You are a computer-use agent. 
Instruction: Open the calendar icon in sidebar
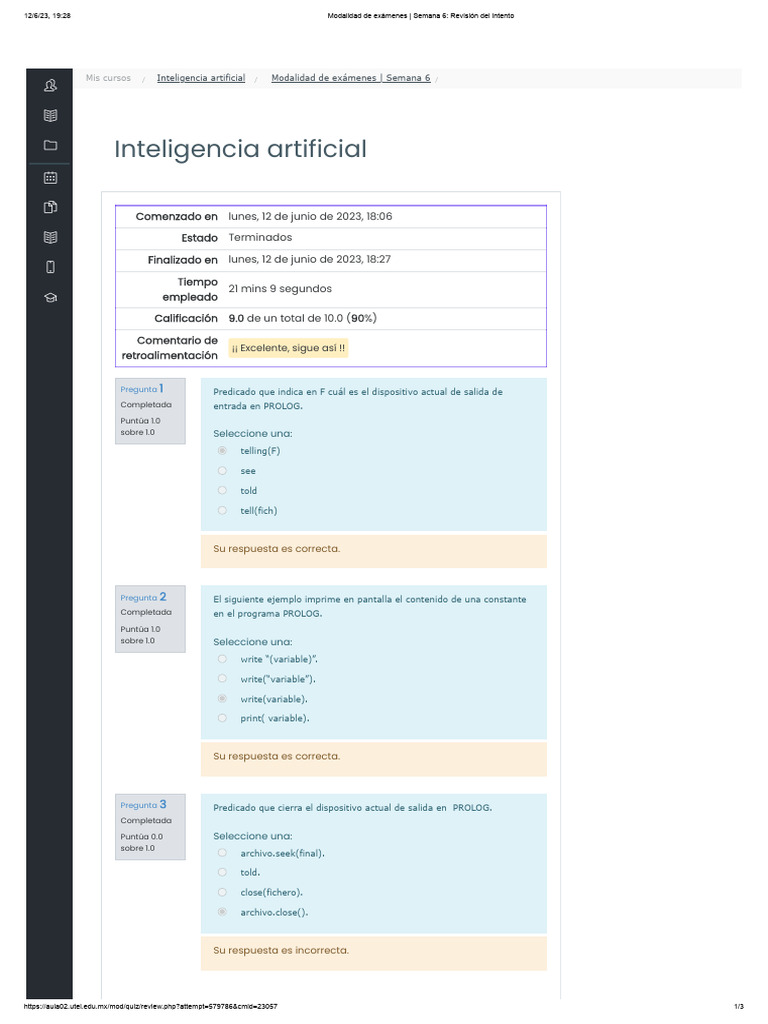point(50,178)
